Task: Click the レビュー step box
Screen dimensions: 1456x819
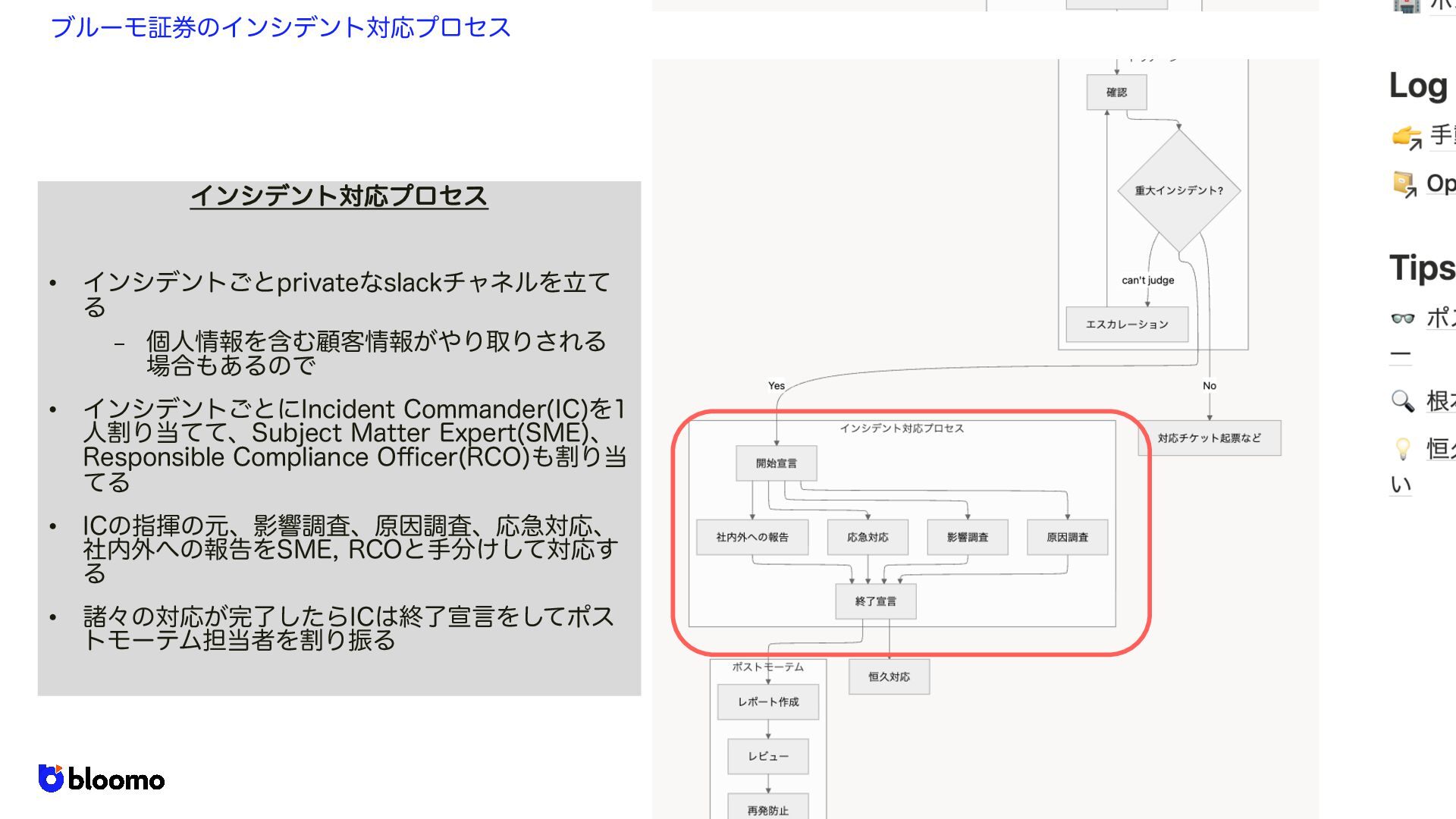Action: [767, 757]
